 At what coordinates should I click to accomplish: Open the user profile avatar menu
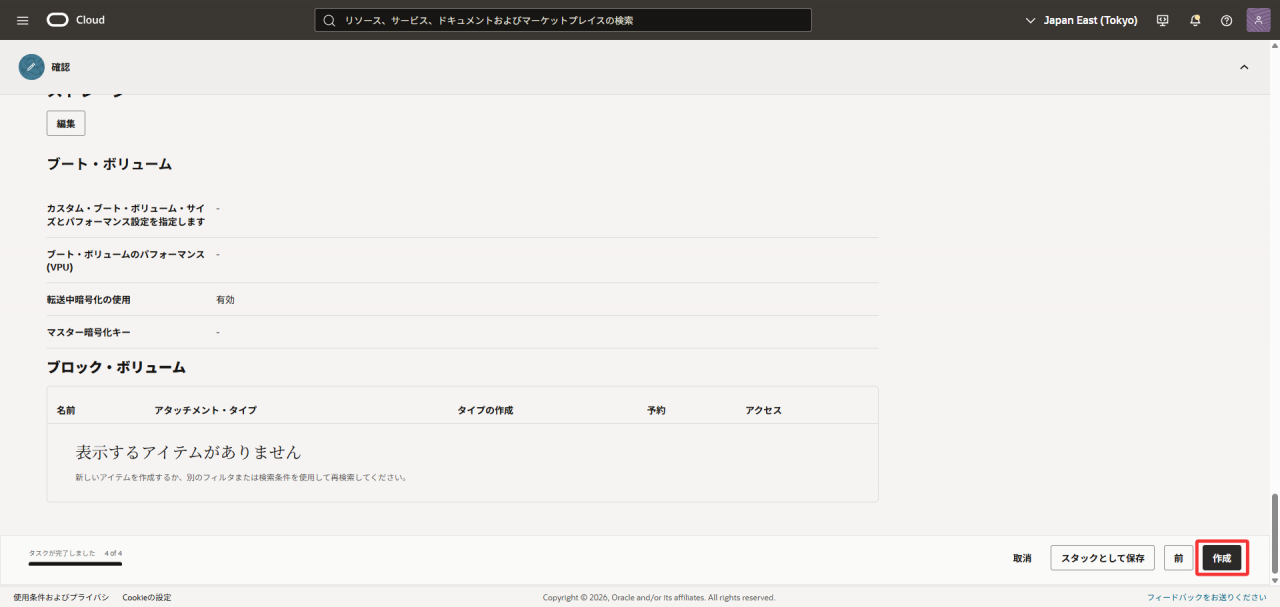pyautogui.click(x=1258, y=20)
